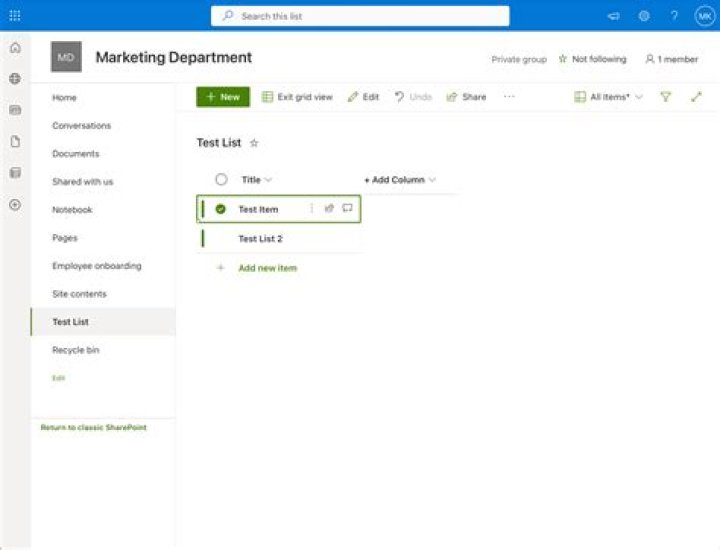Open the help question mark icon
Image resolution: width=720 pixels, height=550 pixels.
click(674, 16)
